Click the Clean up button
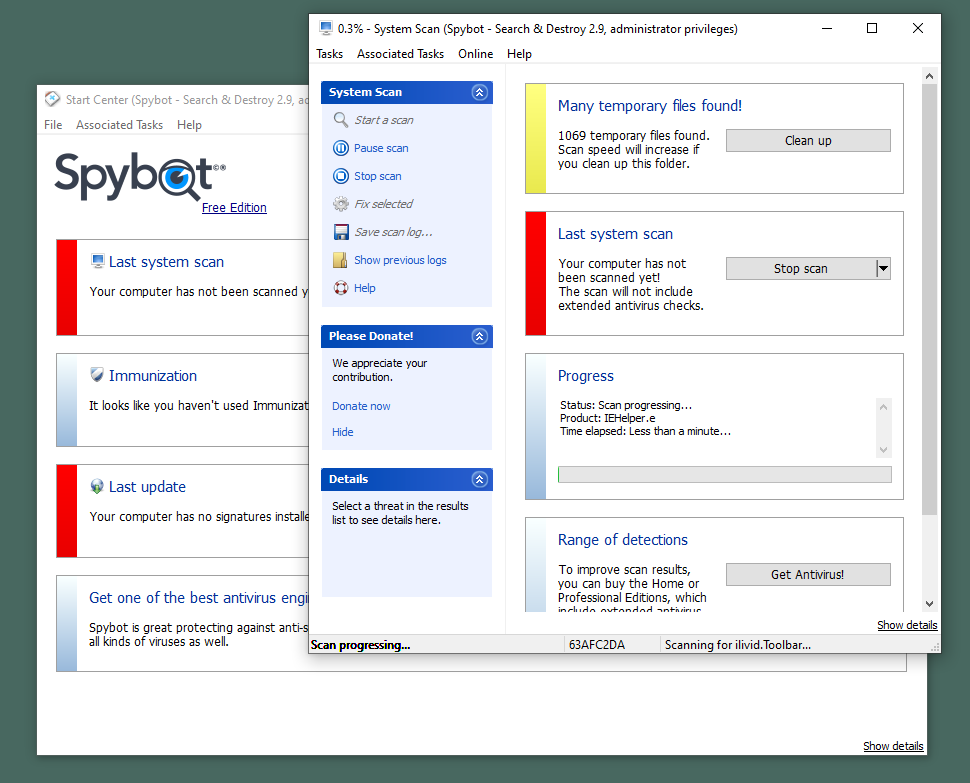 coord(808,140)
